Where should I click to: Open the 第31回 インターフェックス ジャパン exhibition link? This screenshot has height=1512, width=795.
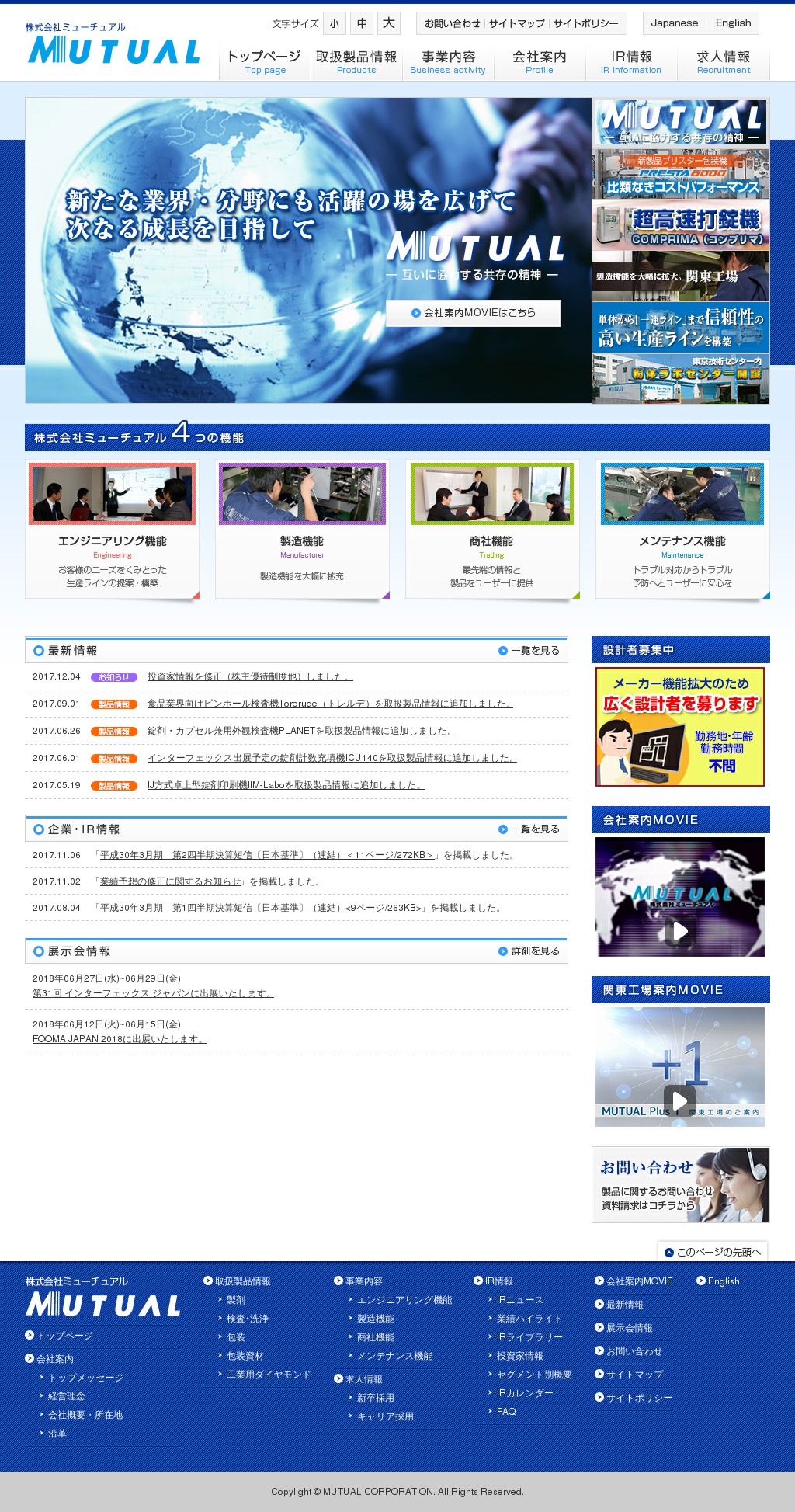[x=153, y=993]
